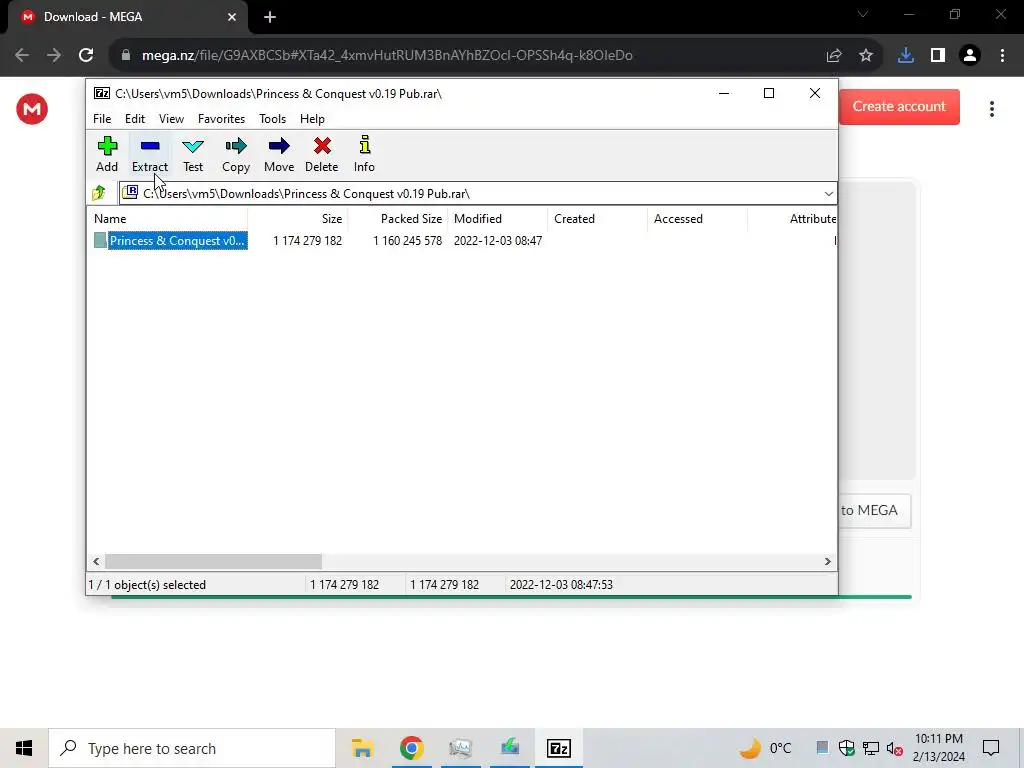The height and width of the screenshot is (768, 1024).
Task: Open a new Chrome tab
Action: click(x=270, y=17)
